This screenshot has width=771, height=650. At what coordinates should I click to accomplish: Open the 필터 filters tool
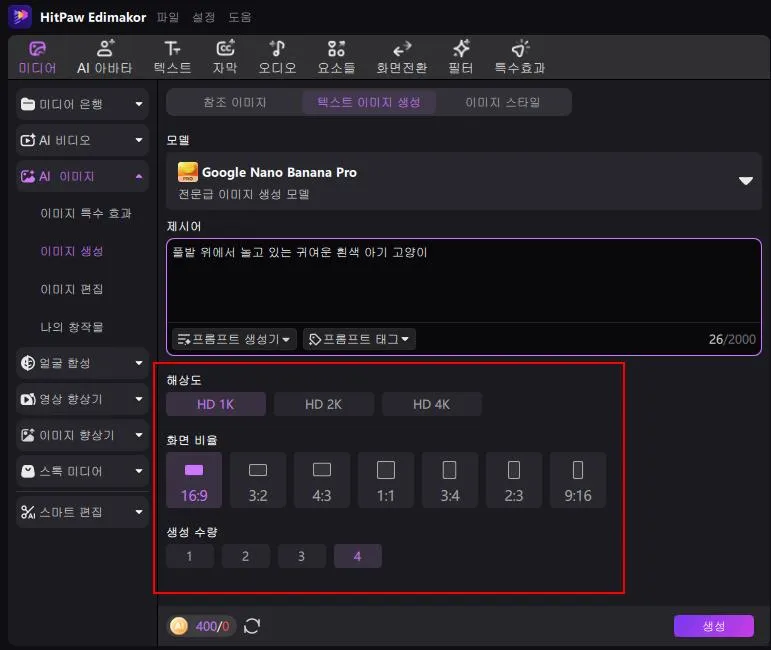pyautogui.click(x=461, y=58)
